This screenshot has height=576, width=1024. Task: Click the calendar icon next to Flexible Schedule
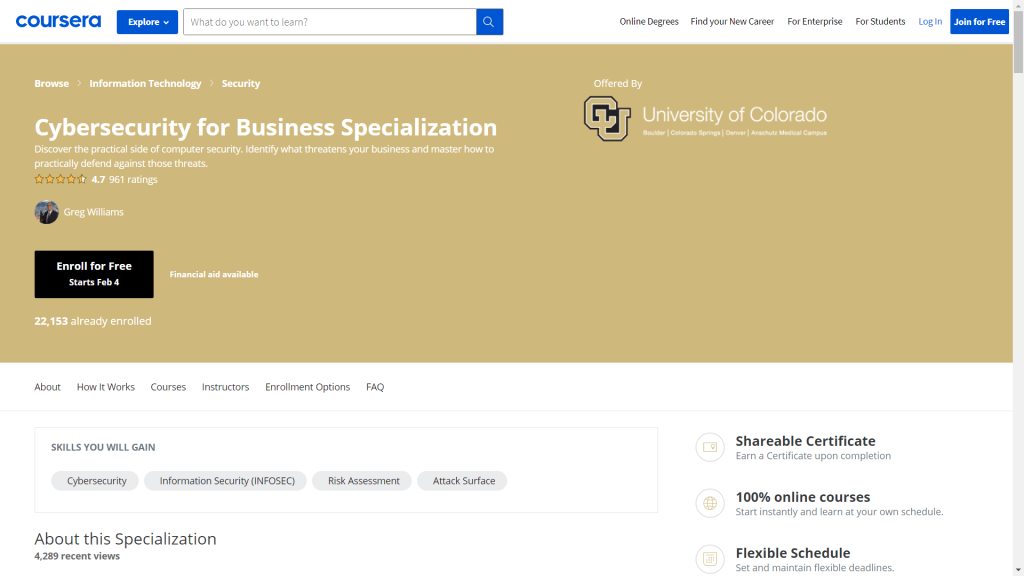coord(710,559)
